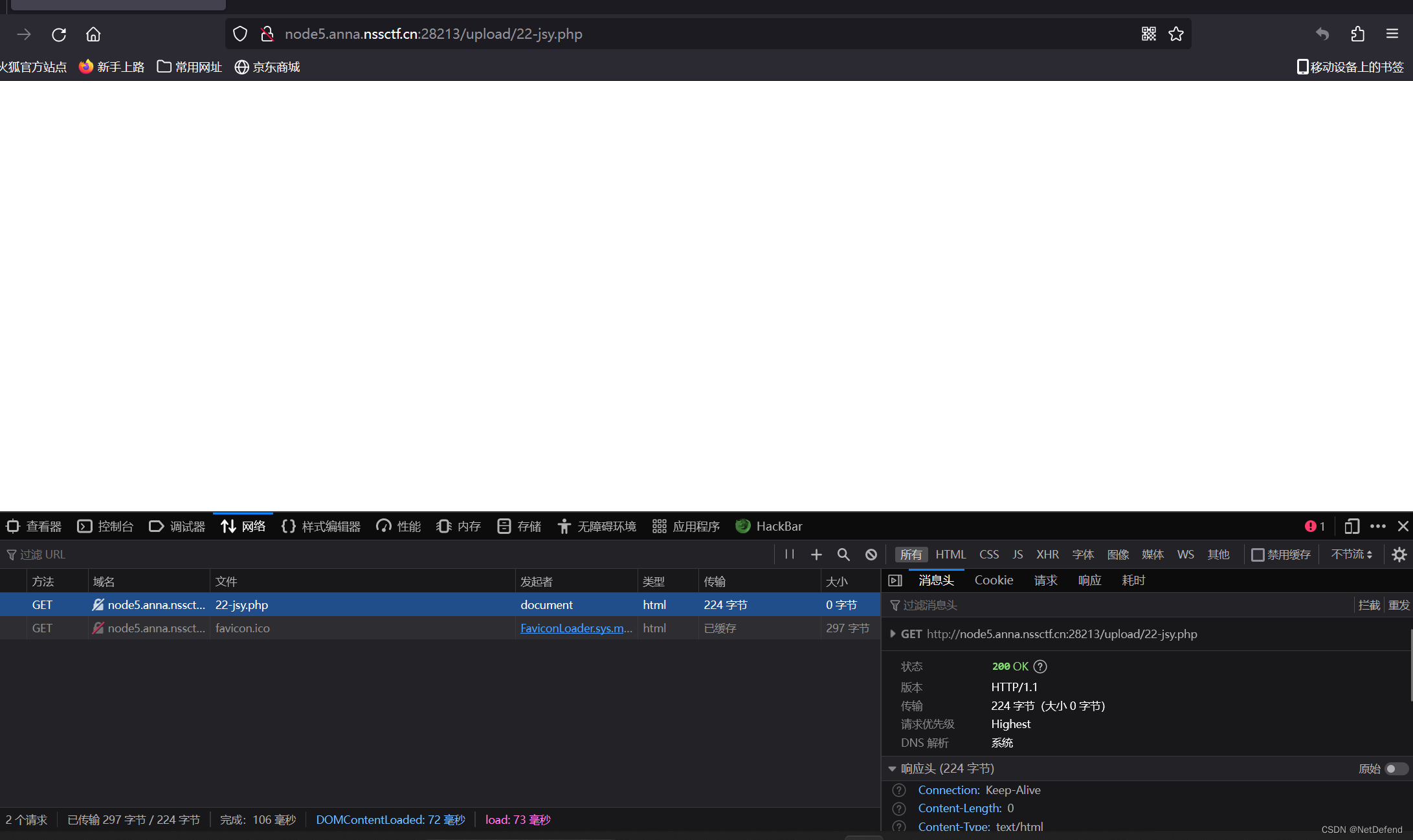
Task: Open the 京东商城 bookmark
Action: (x=267, y=67)
